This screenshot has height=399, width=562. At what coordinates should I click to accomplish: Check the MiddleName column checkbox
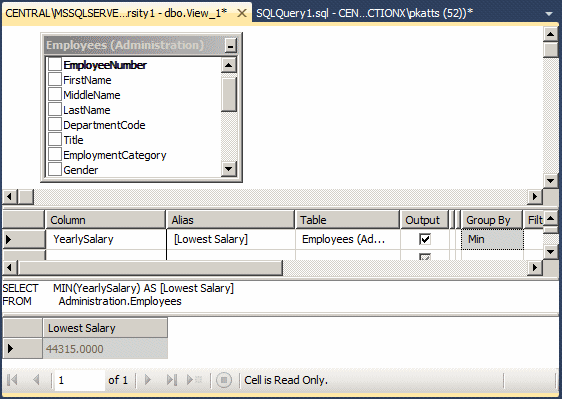coord(54,95)
